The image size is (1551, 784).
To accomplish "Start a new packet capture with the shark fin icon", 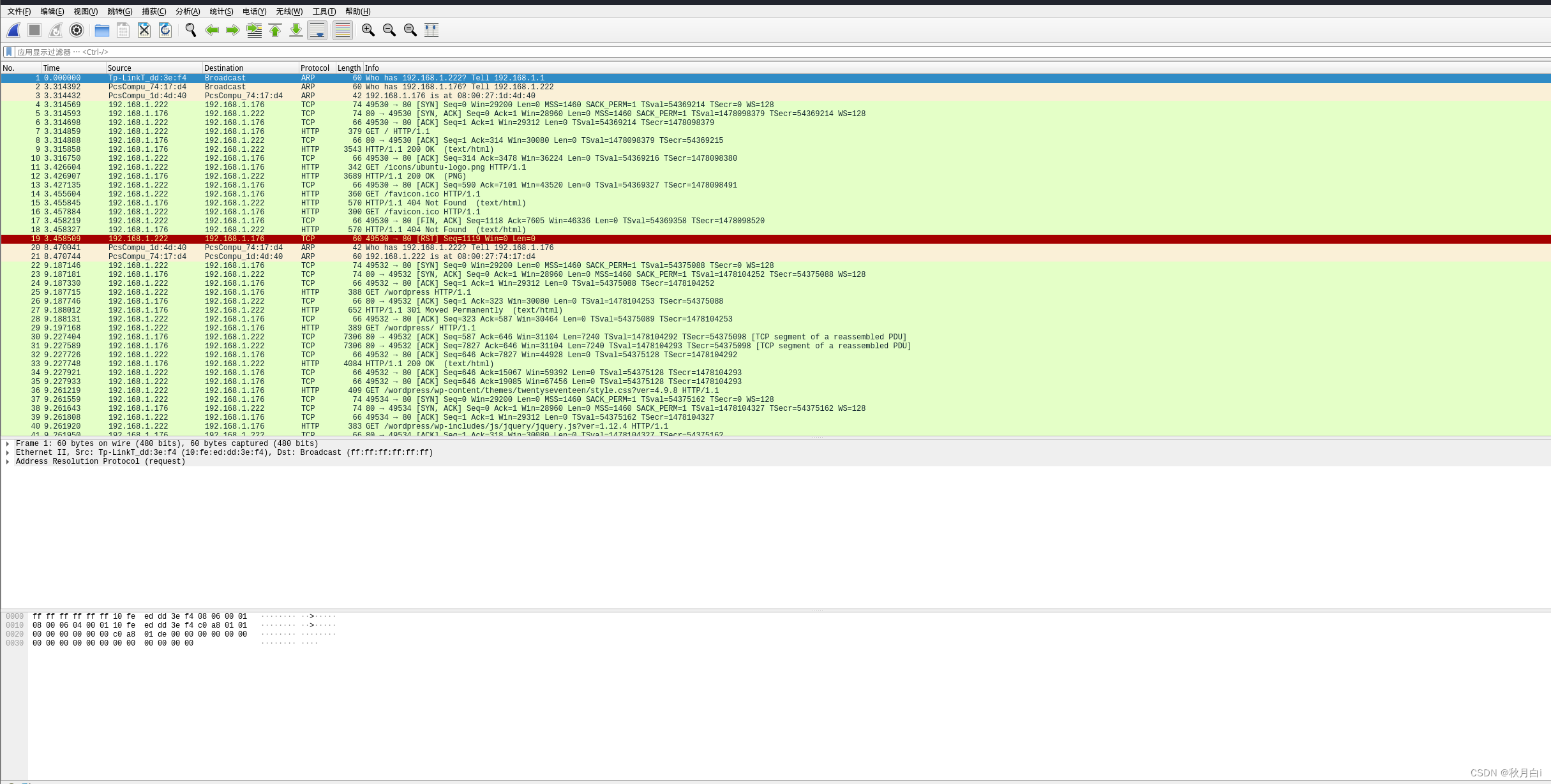I will (x=13, y=30).
